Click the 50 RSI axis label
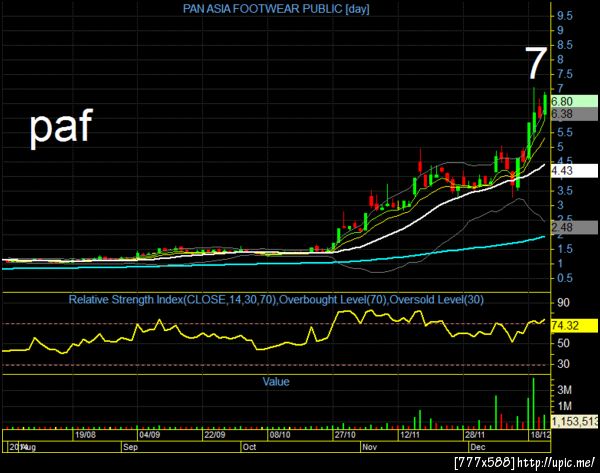Image resolution: width=600 pixels, height=473 pixels. [563, 343]
